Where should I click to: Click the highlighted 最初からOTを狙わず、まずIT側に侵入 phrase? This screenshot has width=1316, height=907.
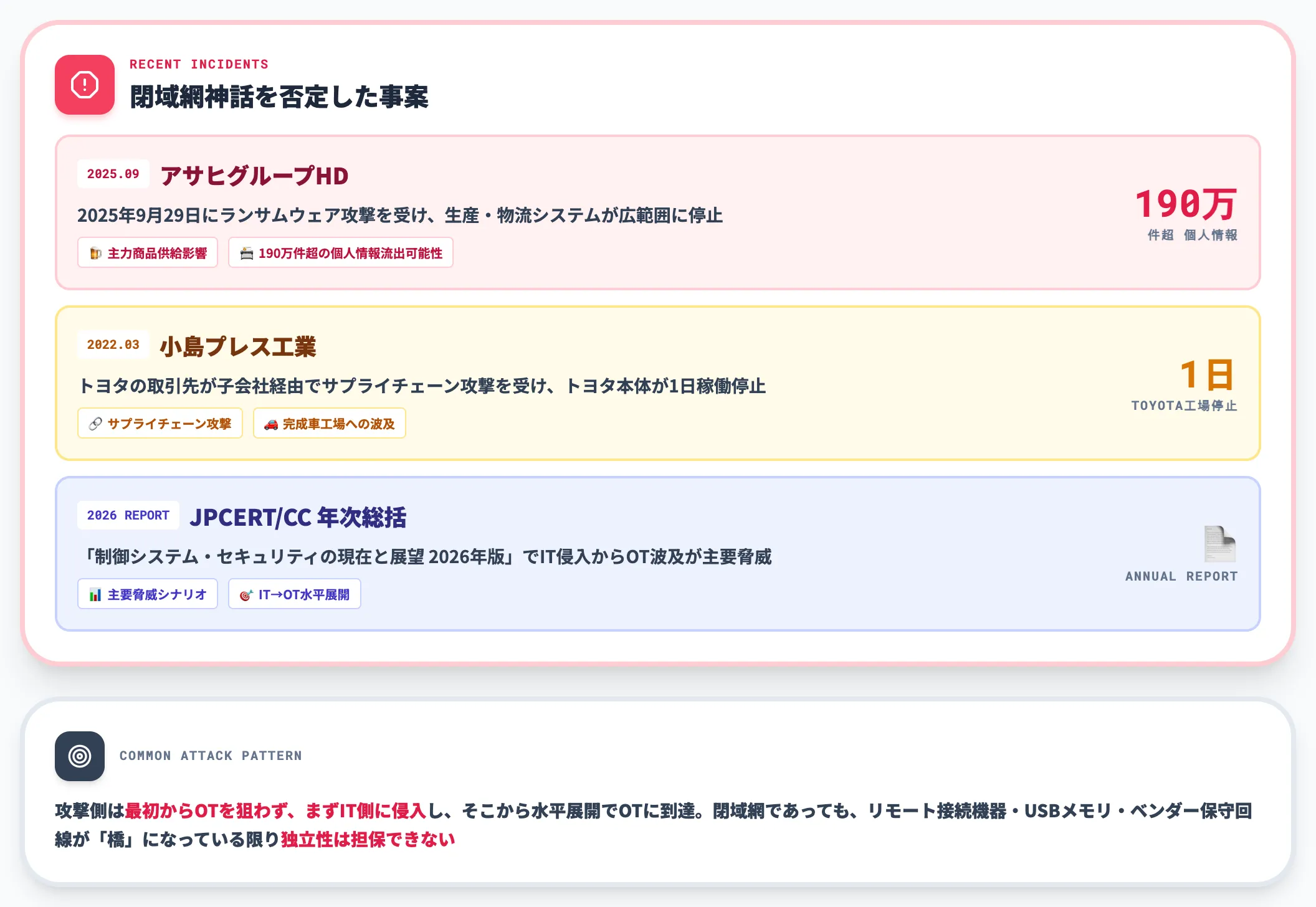[276, 810]
